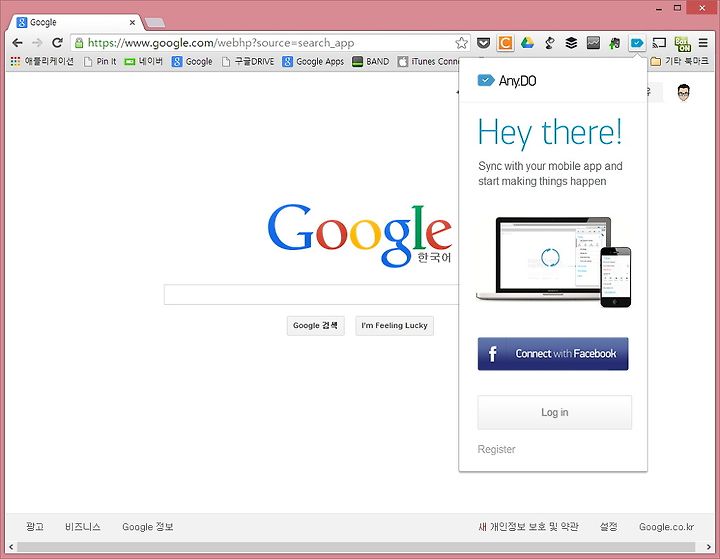Open the Pocket extension icon
The width and height of the screenshot is (720, 559).
483,43
